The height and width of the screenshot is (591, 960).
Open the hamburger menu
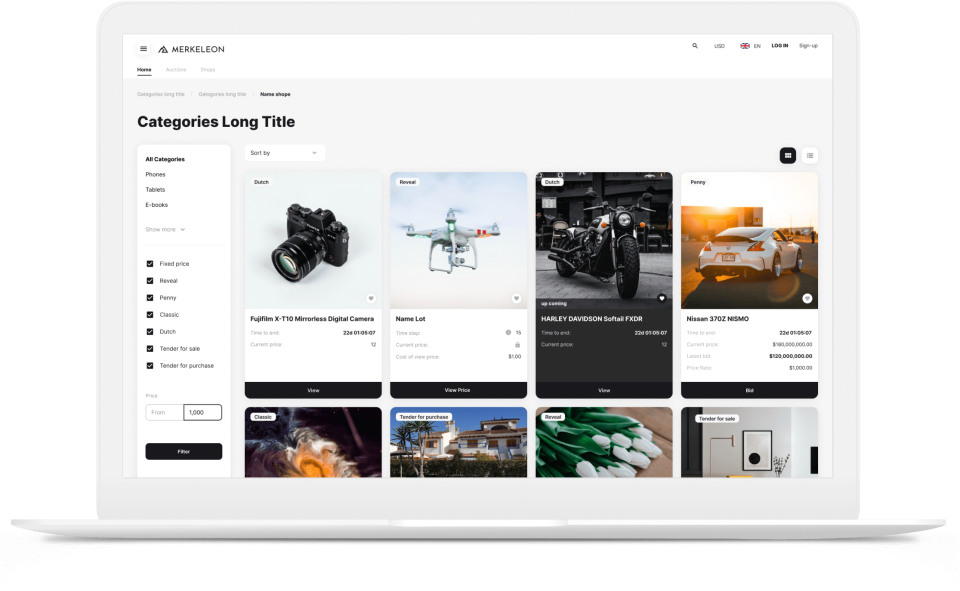(x=143, y=49)
